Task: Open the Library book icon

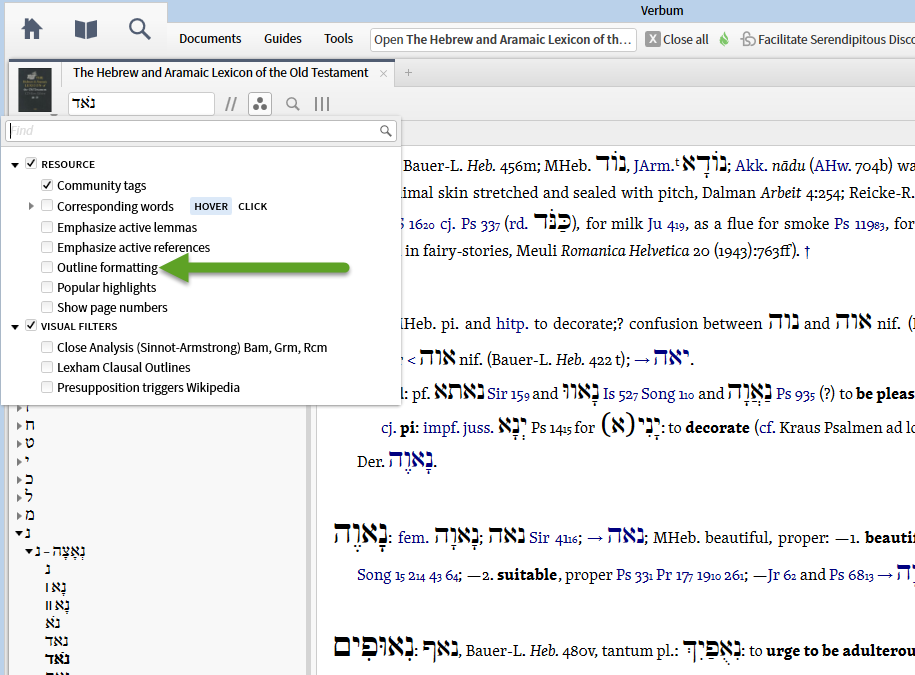Action: (x=86, y=29)
